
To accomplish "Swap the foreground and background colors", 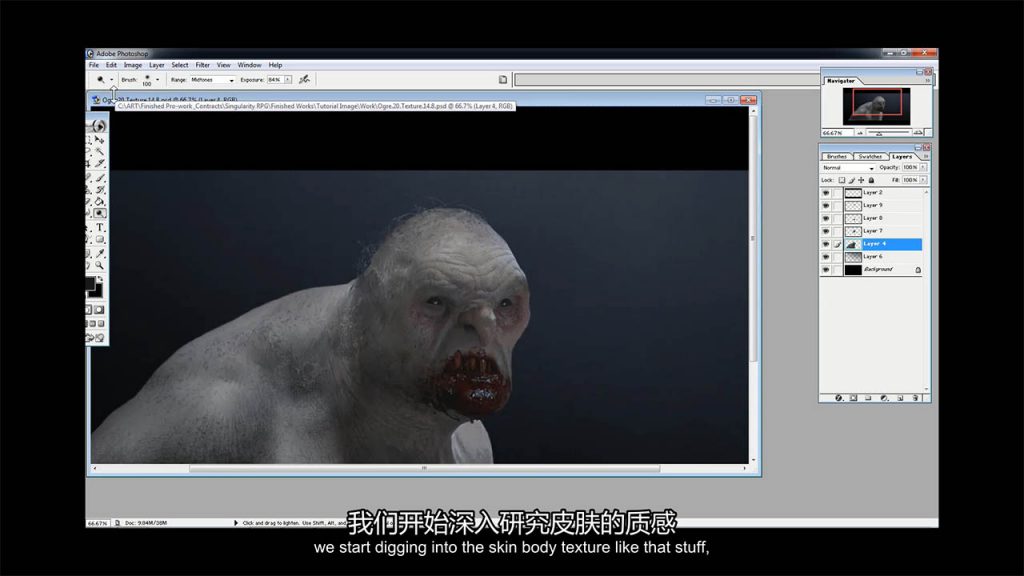I will pos(100,279).
